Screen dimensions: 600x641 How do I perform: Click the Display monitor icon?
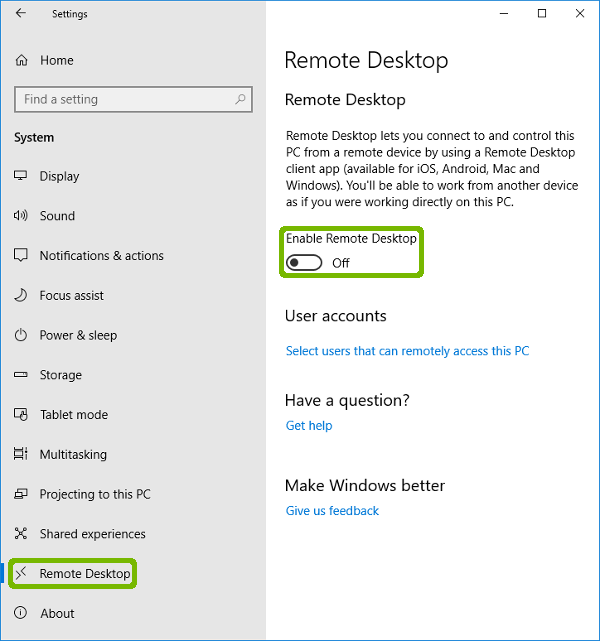click(x=20, y=176)
